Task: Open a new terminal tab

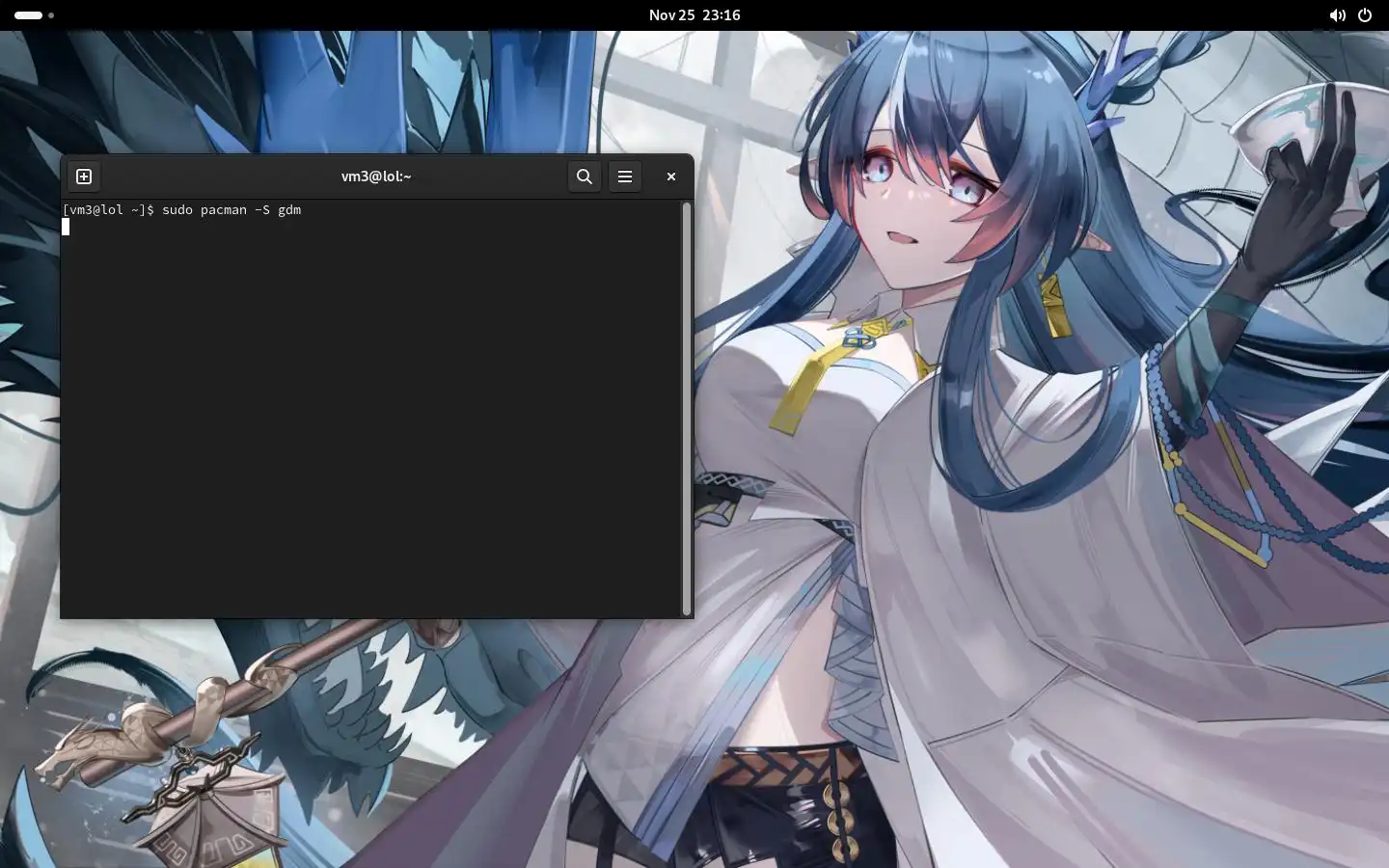Action: pos(84,176)
